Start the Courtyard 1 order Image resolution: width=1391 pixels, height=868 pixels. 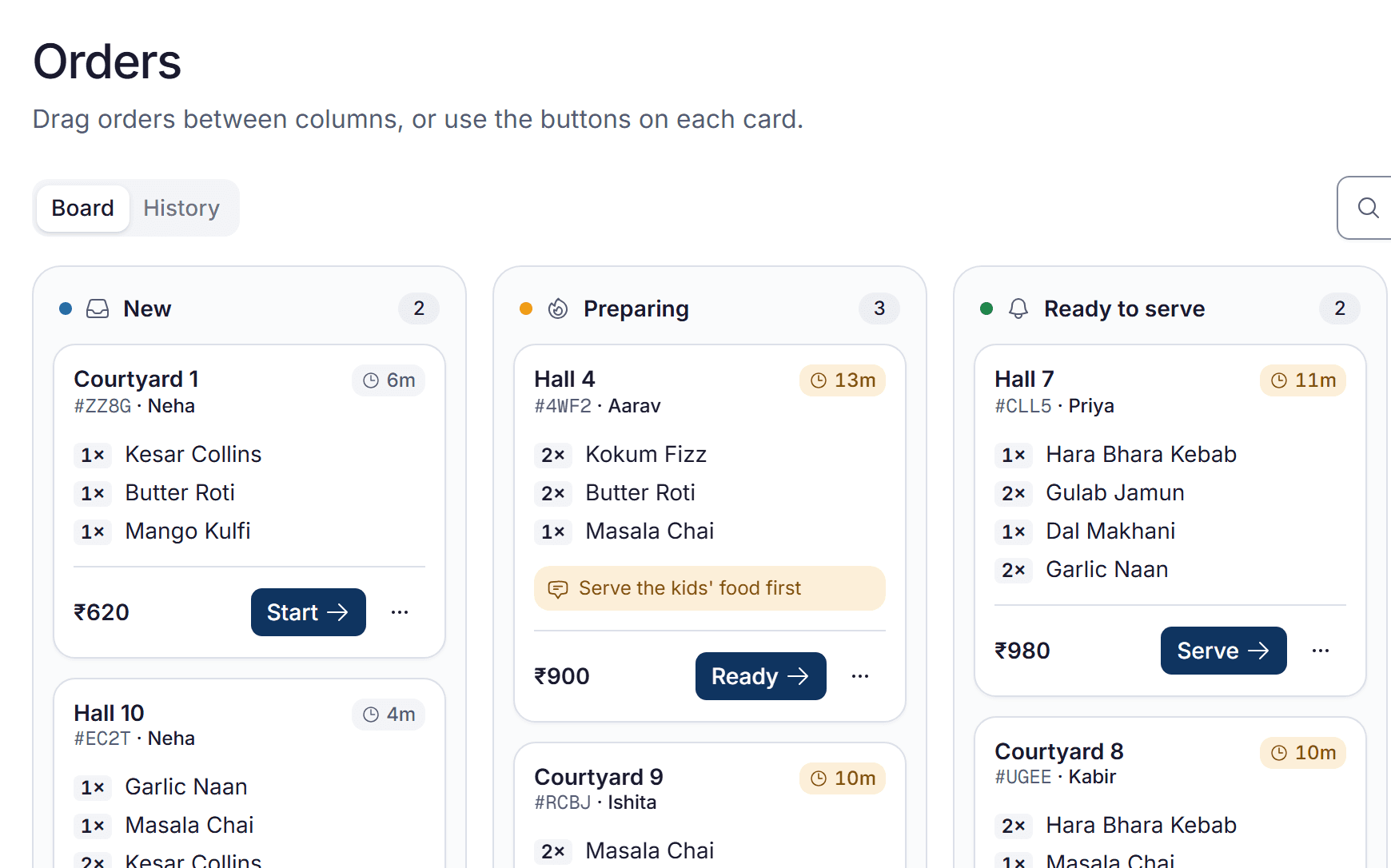click(x=309, y=612)
